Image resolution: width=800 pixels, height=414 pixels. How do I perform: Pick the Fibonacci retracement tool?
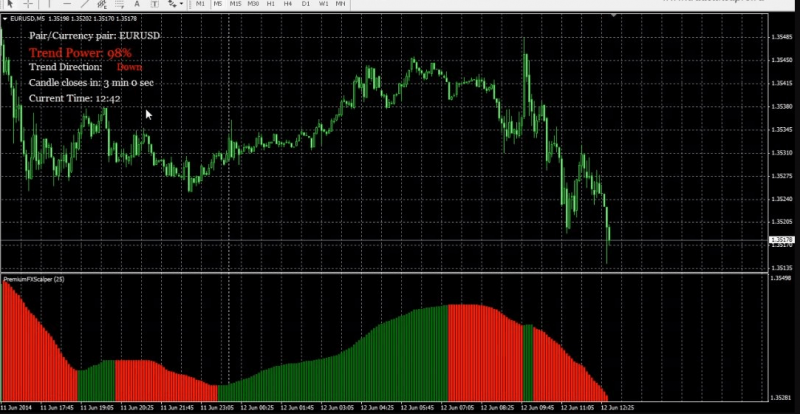[119, 4]
